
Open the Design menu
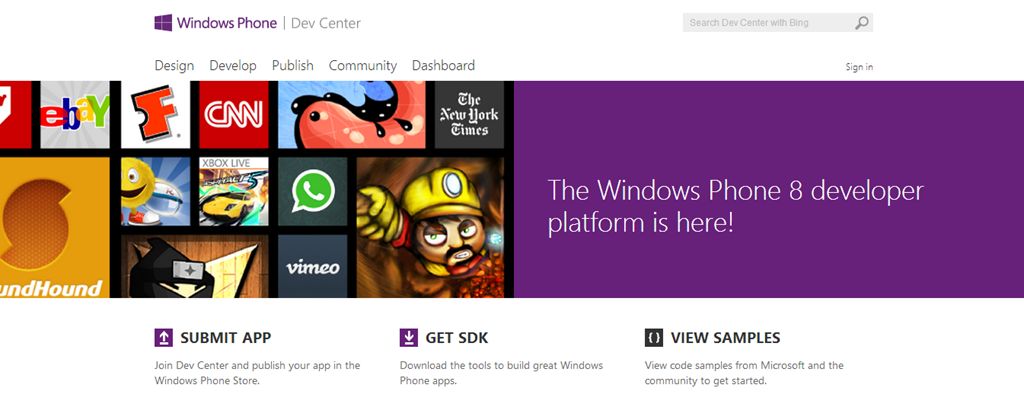(x=174, y=66)
